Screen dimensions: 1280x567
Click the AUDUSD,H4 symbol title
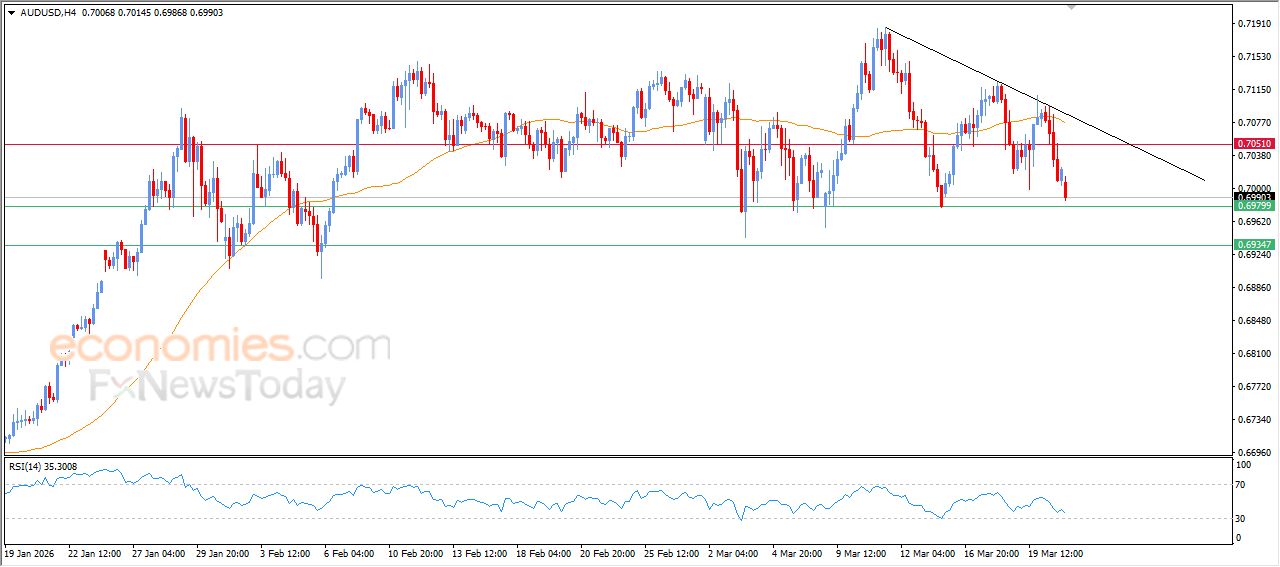tap(47, 12)
